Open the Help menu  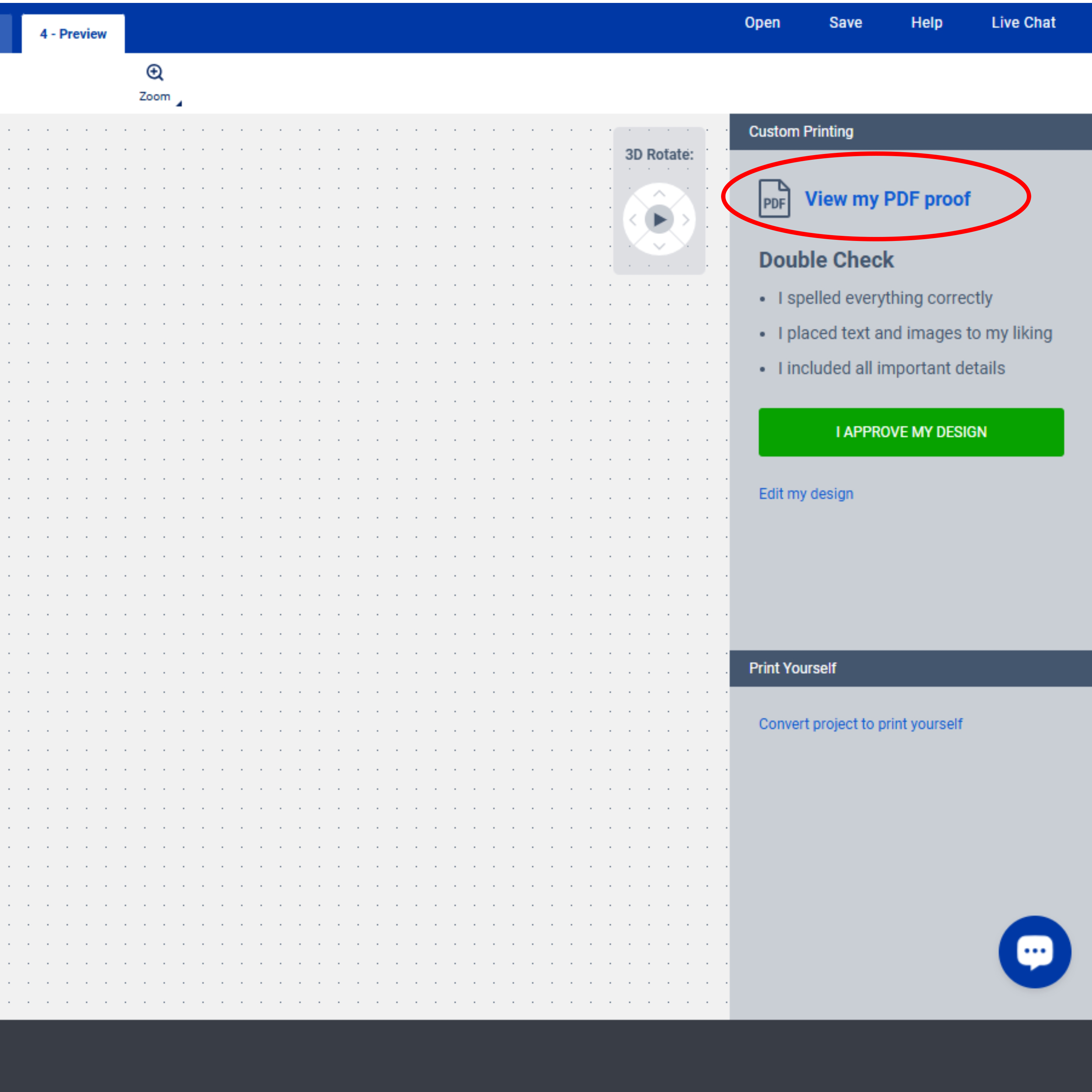[927, 23]
